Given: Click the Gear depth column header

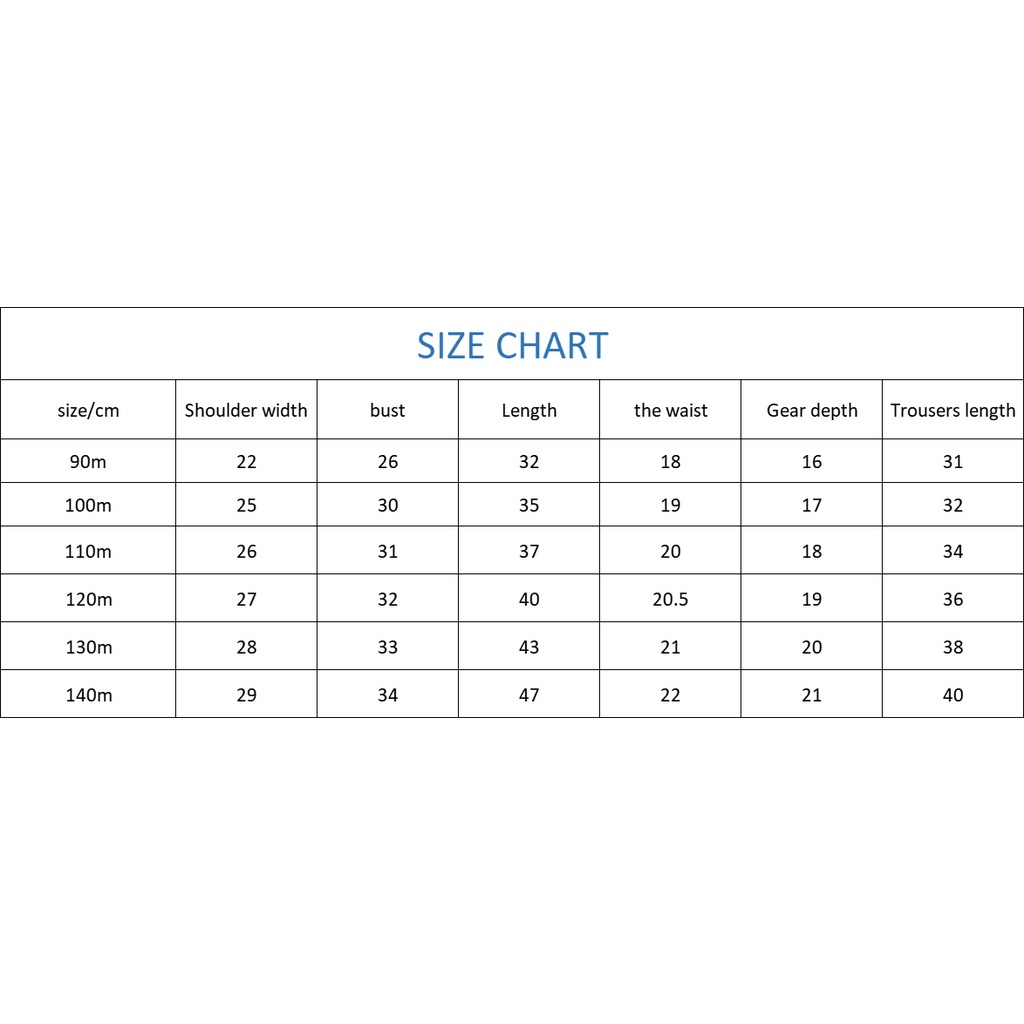Looking at the screenshot, I should tap(812, 410).
